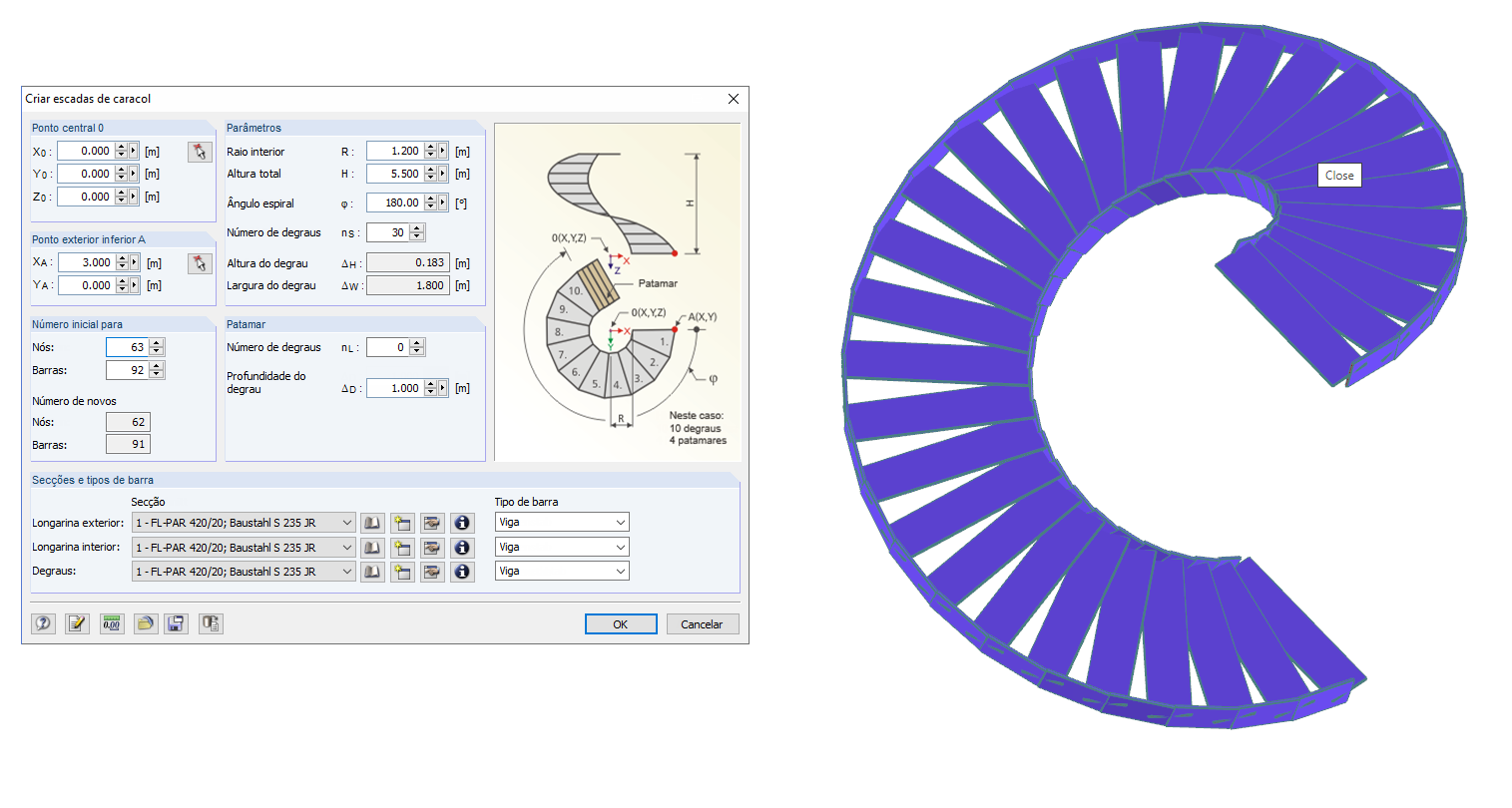This screenshot has width=1512, height=808.
Task: Open the arrow menu beside Profundidade do degrau
Action: 443,388
